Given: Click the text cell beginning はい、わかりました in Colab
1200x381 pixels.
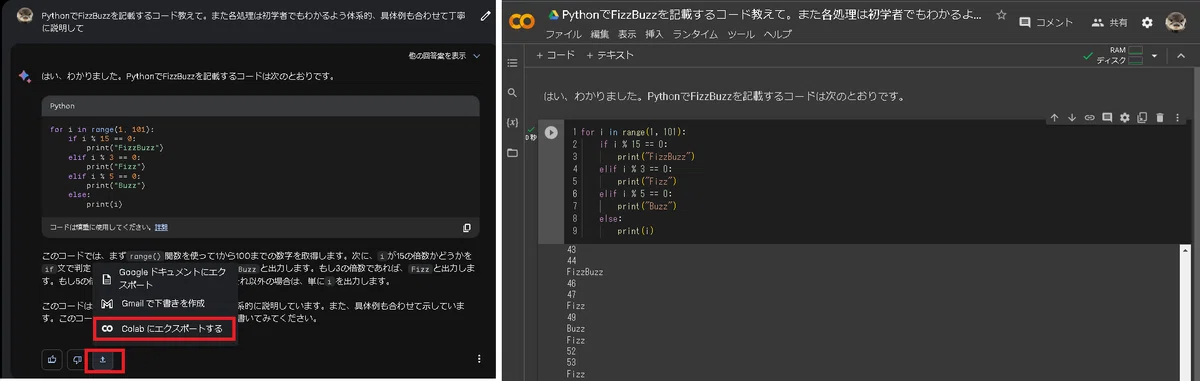Looking at the screenshot, I should pos(724,96).
